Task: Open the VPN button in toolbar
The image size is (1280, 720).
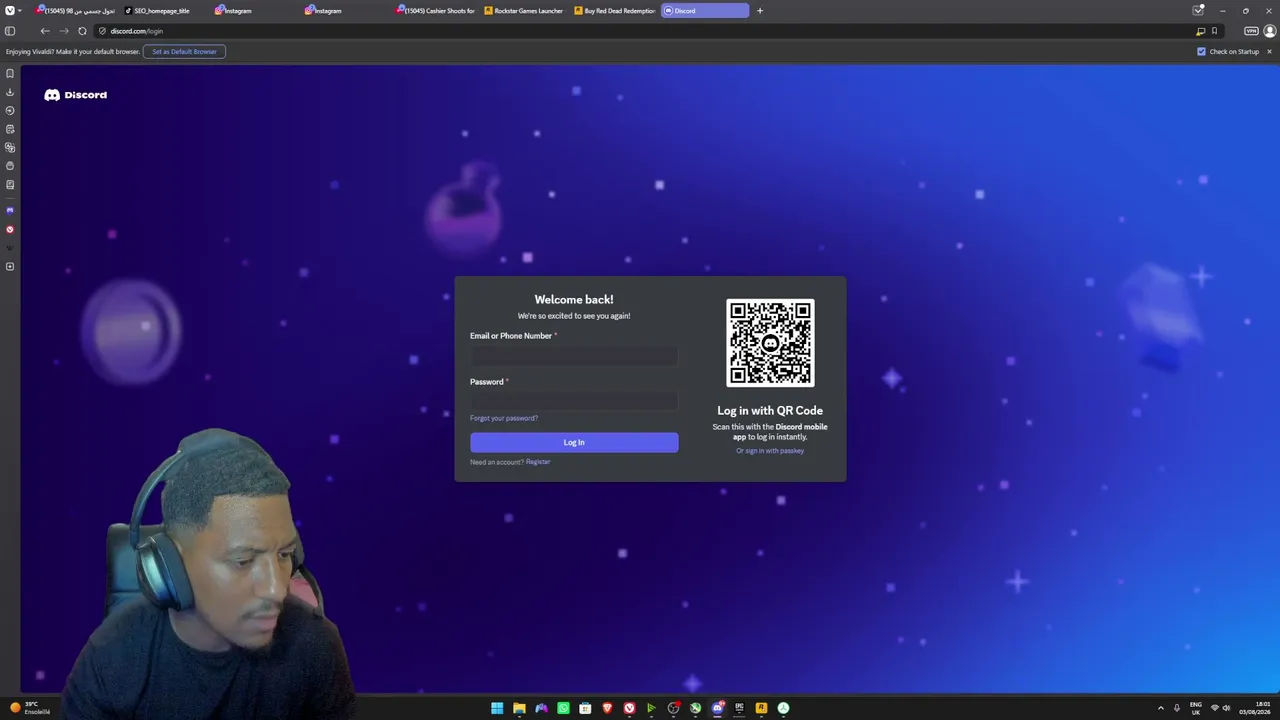Action: (1251, 31)
